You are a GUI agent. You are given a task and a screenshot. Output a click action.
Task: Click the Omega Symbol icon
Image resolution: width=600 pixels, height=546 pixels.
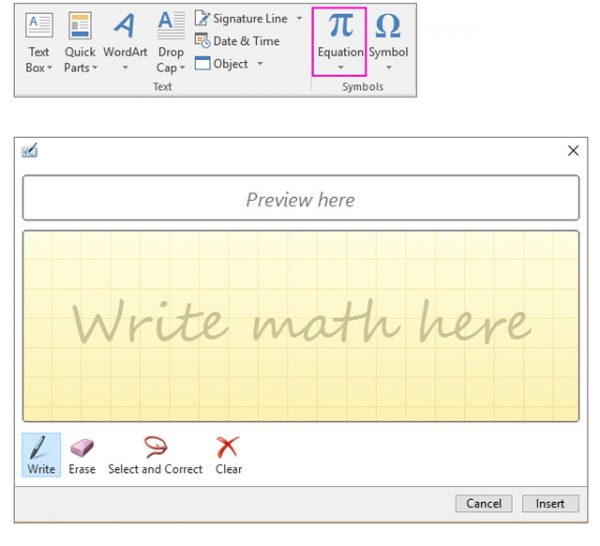pyautogui.click(x=388, y=27)
